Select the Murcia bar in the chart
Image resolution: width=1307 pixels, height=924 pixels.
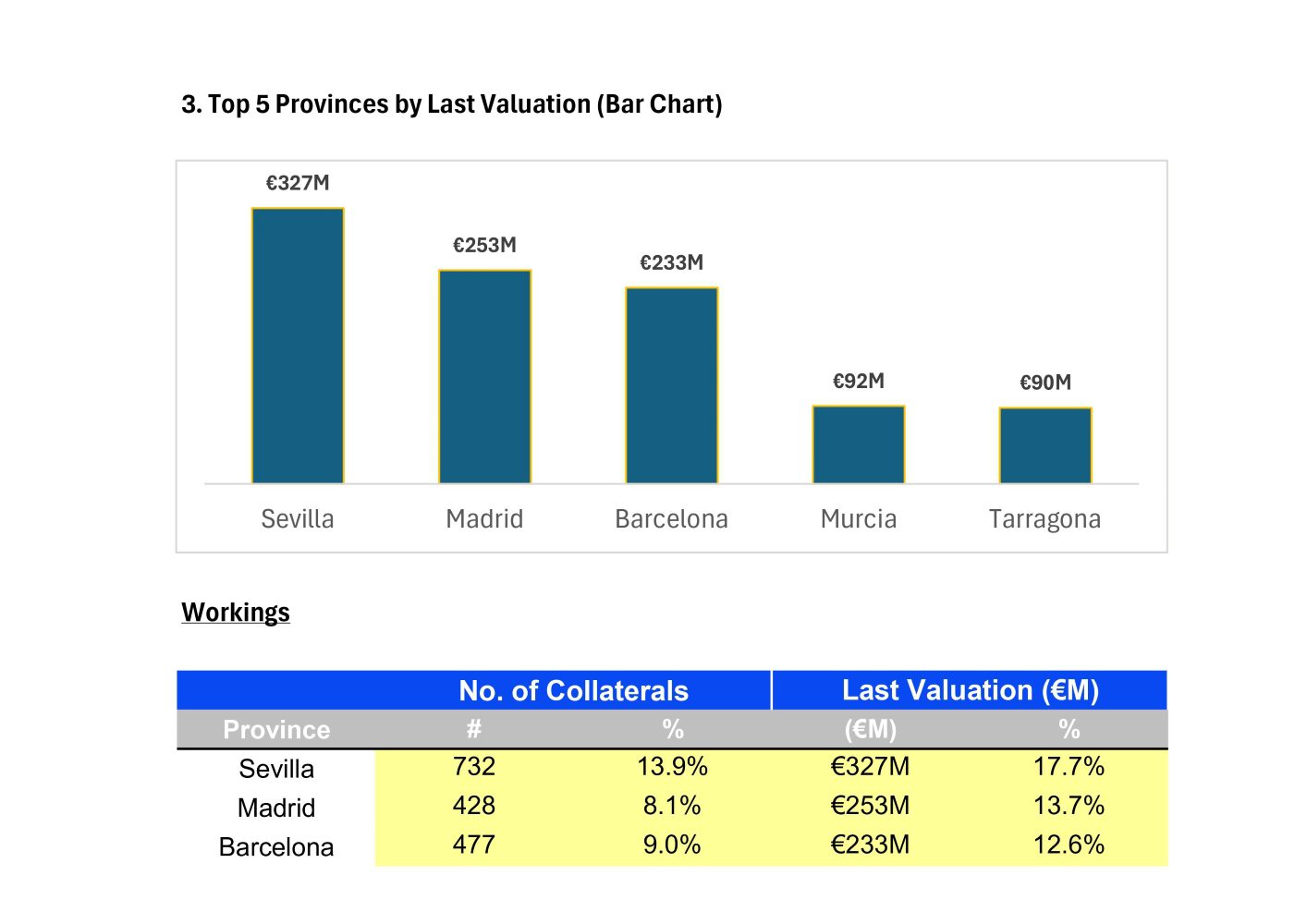pyautogui.click(x=858, y=444)
